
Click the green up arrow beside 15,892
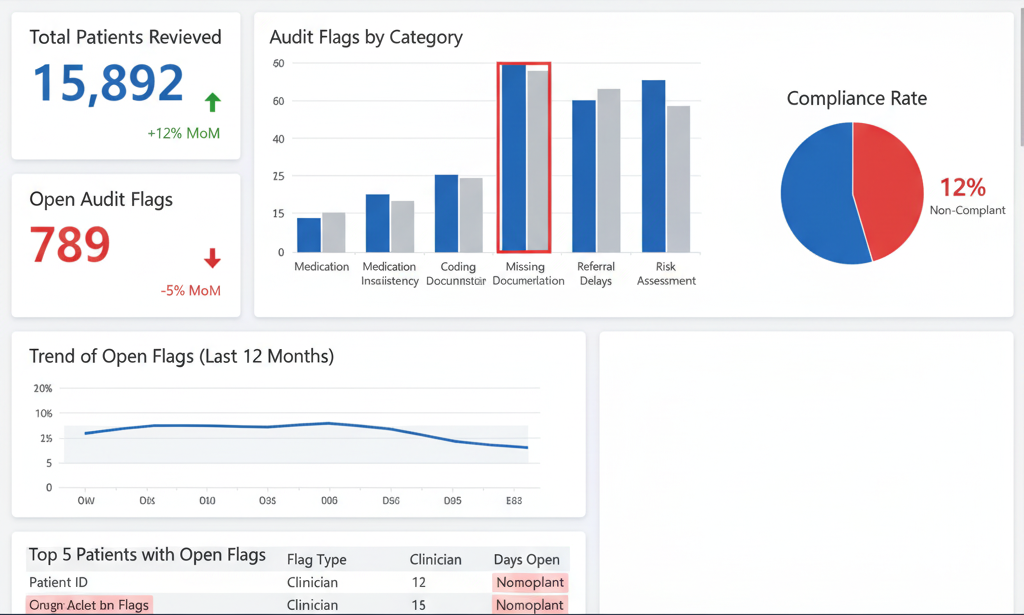212,101
